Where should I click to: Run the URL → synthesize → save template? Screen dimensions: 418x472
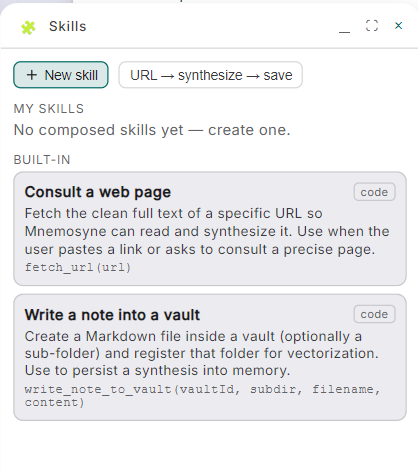pyautogui.click(x=211, y=75)
